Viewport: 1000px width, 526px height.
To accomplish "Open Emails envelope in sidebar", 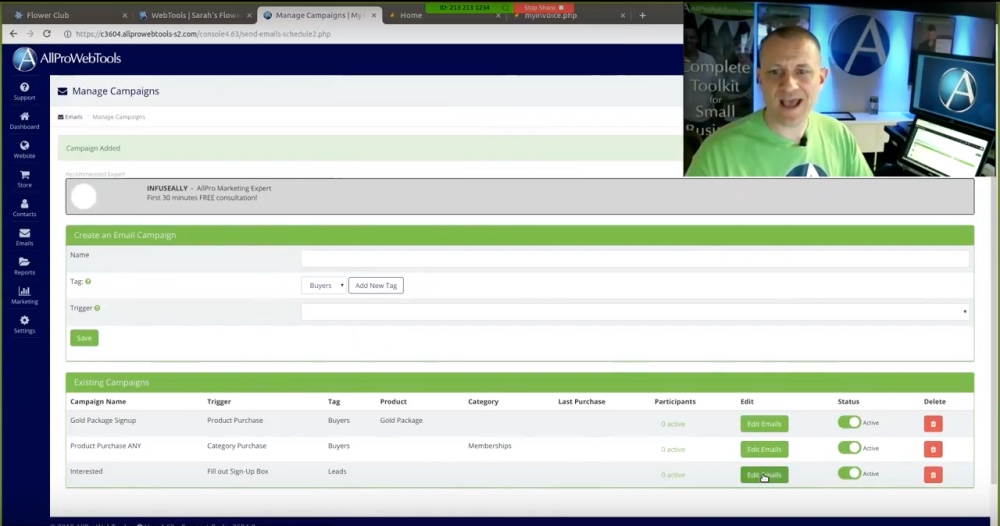I will [x=24, y=237].
